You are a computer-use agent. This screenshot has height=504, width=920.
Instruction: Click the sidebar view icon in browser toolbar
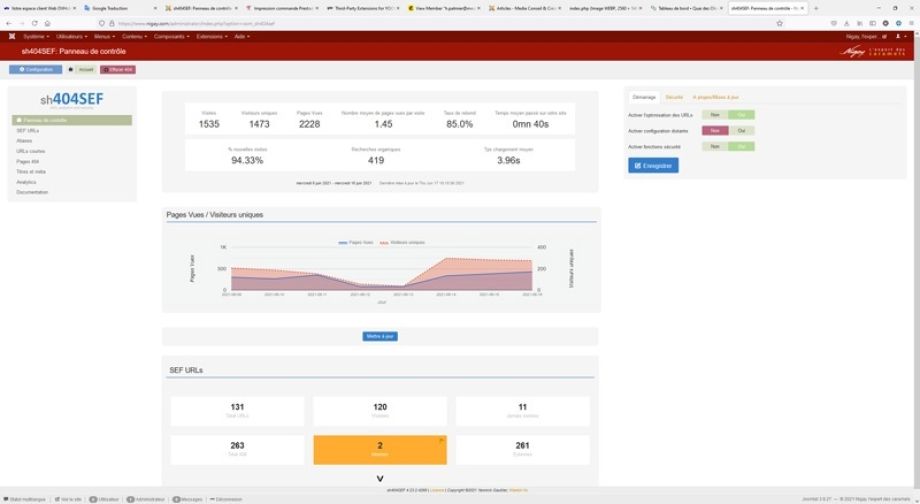point(872,23)
